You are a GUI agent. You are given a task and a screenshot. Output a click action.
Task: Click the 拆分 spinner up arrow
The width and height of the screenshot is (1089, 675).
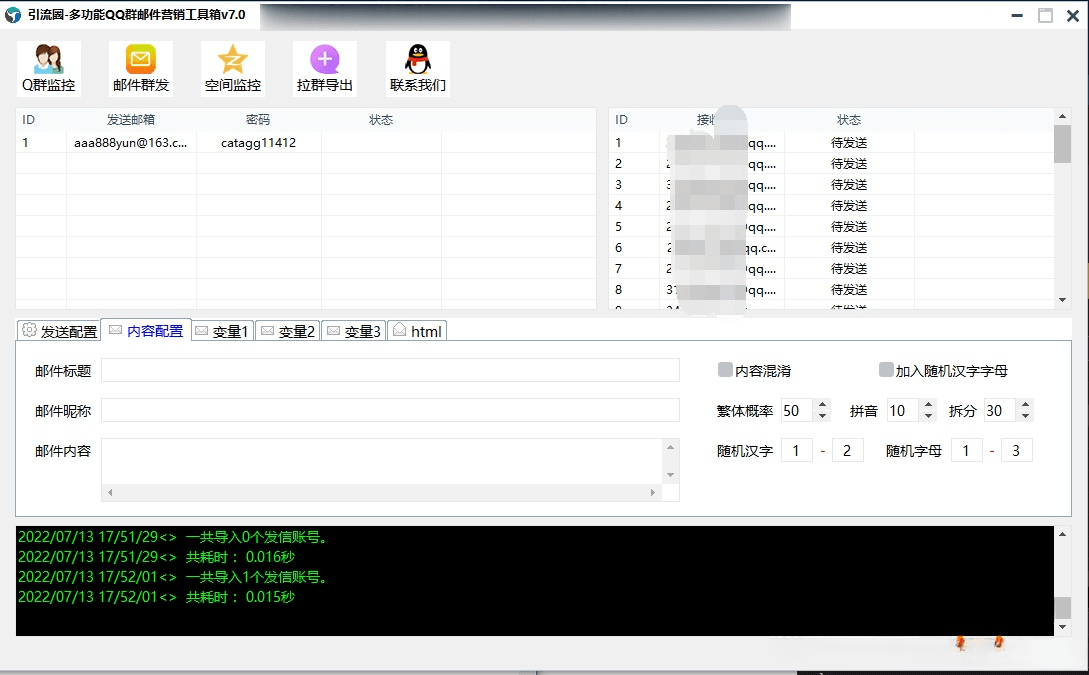coord(1026,404)
